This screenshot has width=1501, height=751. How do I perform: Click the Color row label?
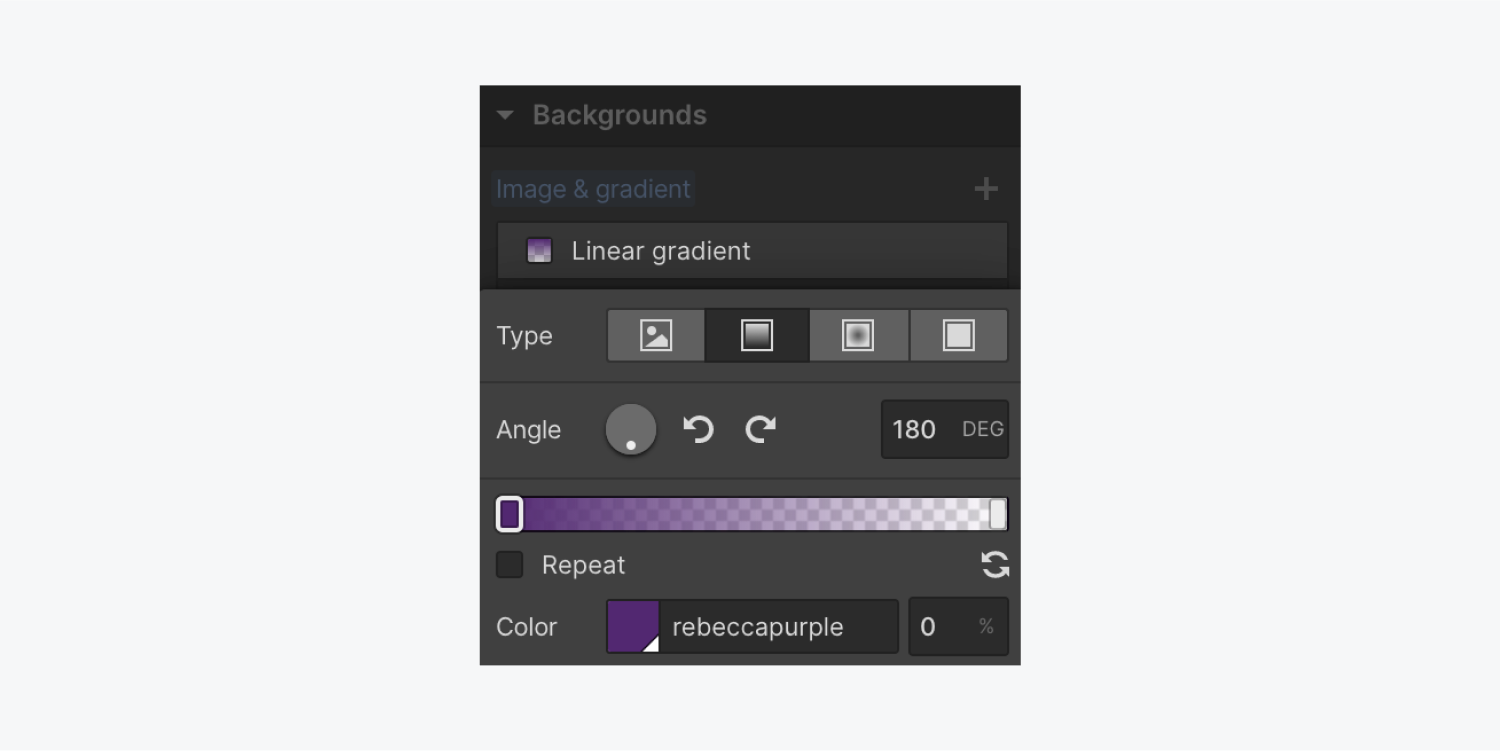(x=526, y=626)
